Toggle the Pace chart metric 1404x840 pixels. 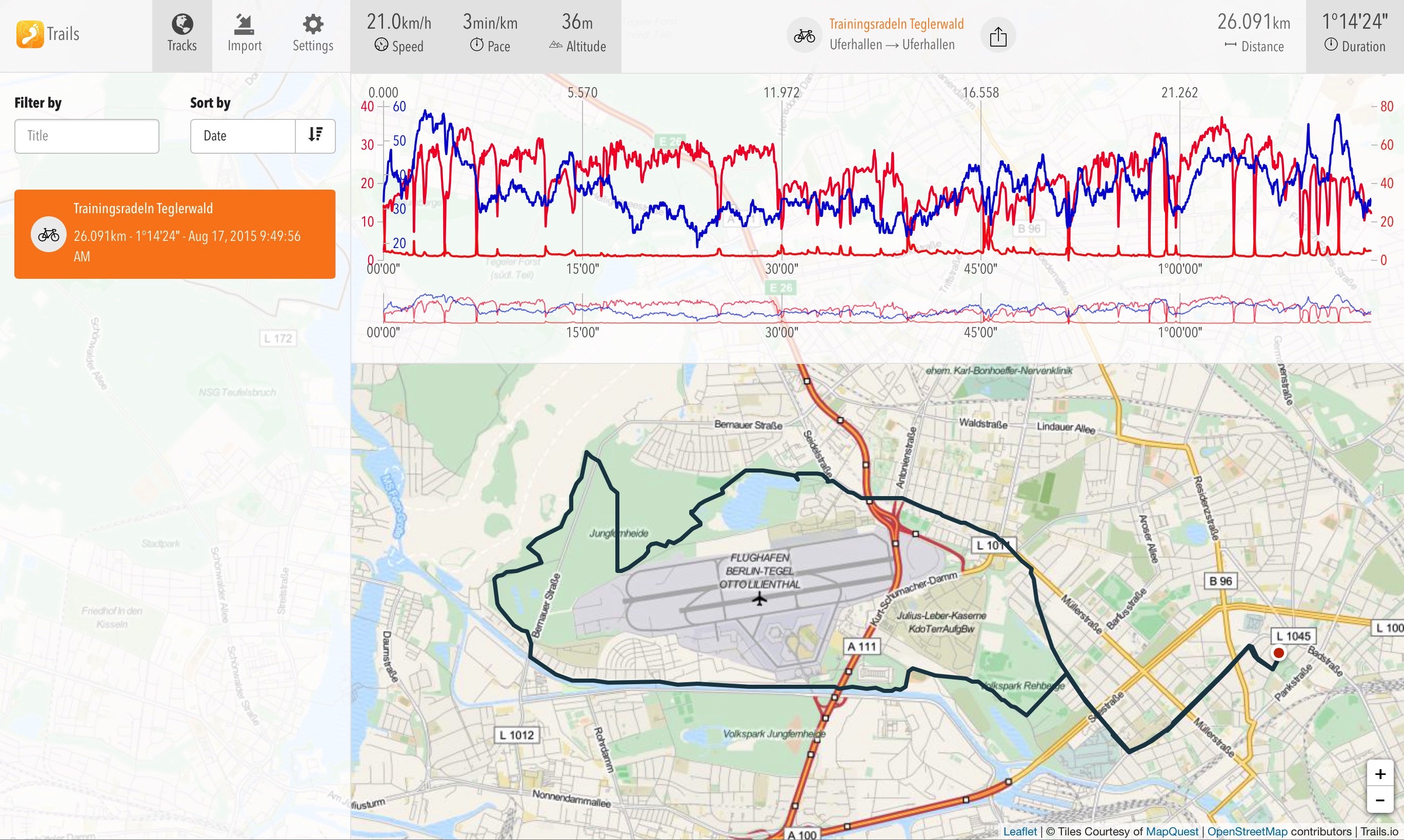click(490, 35)
